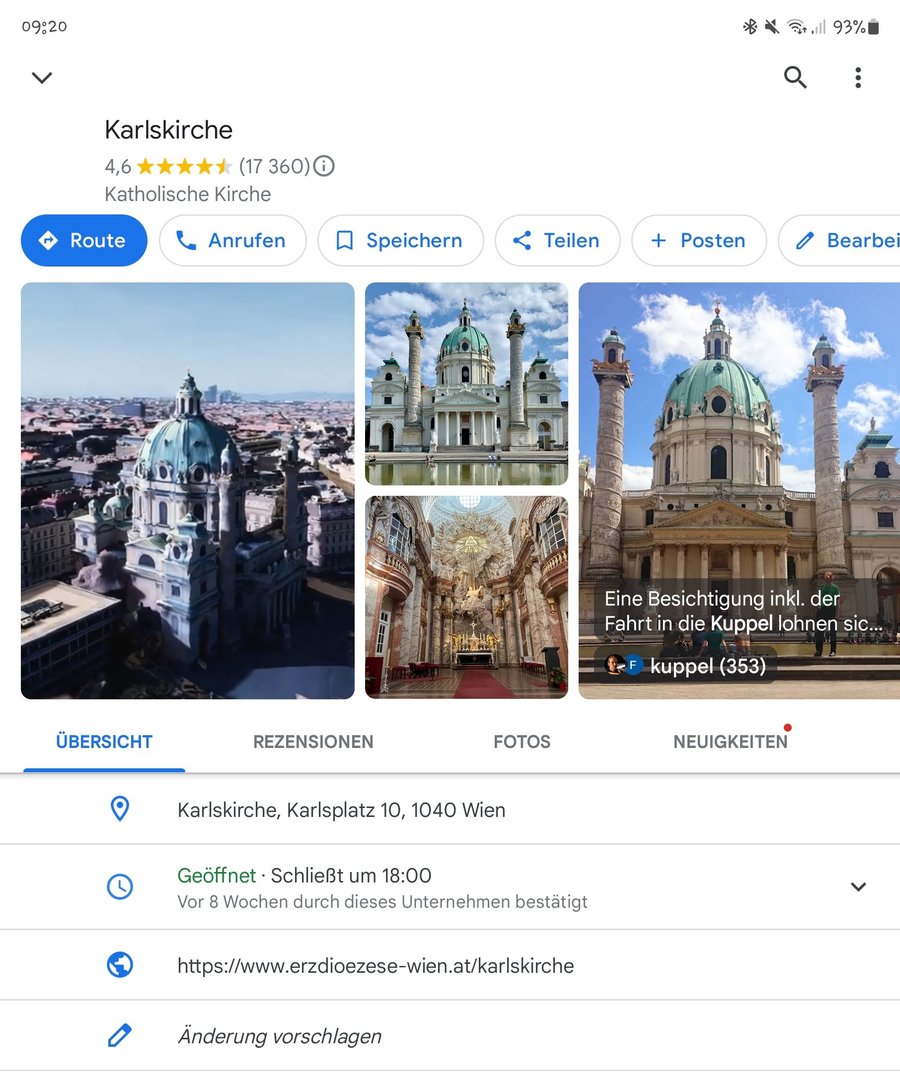The image size is (900, 1080).
Task: Collapse the place sheet with the down chevron
Action: tap(42, 78)
